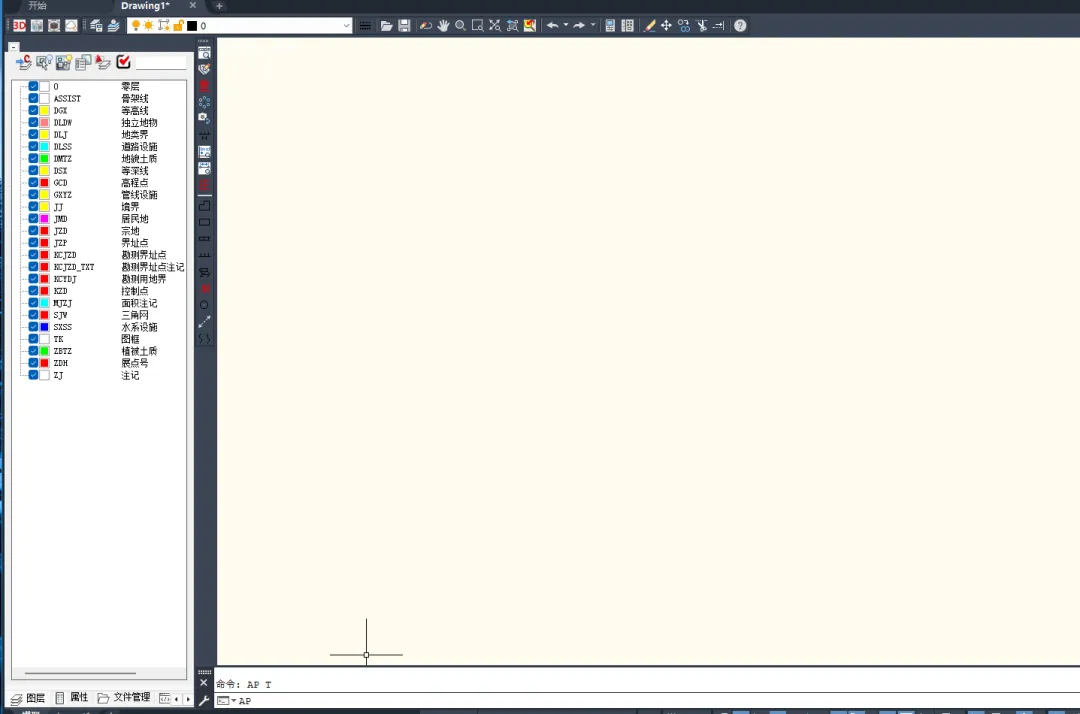The width and height of the screenshot is (1080, 714).
Task: Click the yellow color swatch of DLJ layer
Action: [x=45, y=134]
